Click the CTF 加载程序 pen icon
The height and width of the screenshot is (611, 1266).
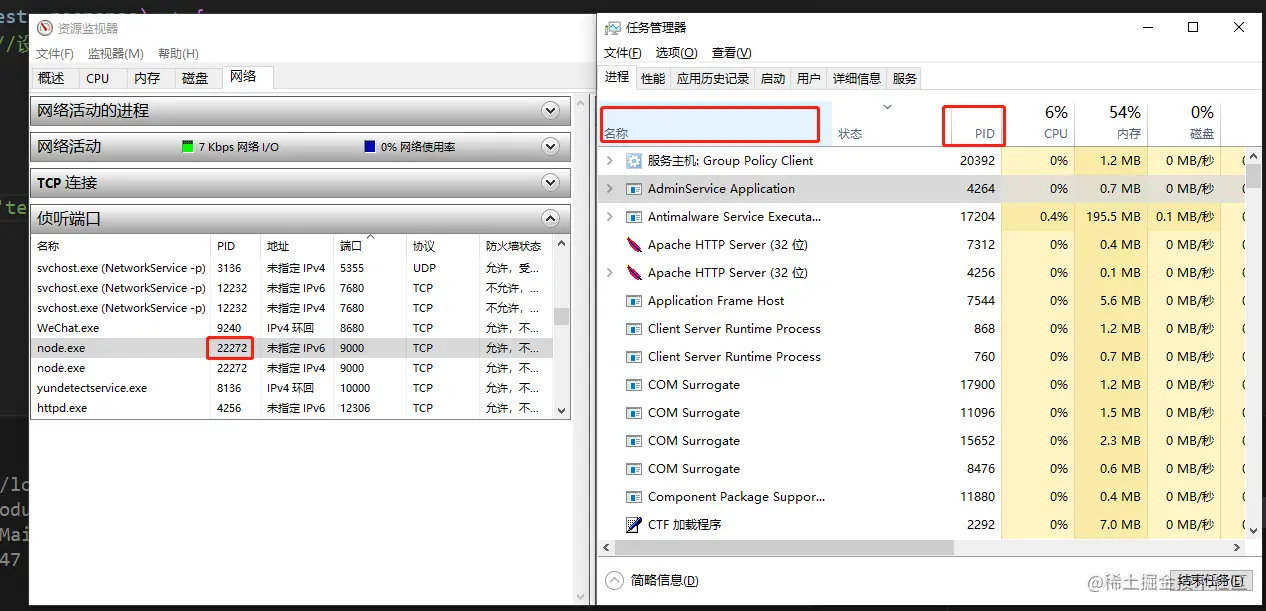[x=633, y=524]
